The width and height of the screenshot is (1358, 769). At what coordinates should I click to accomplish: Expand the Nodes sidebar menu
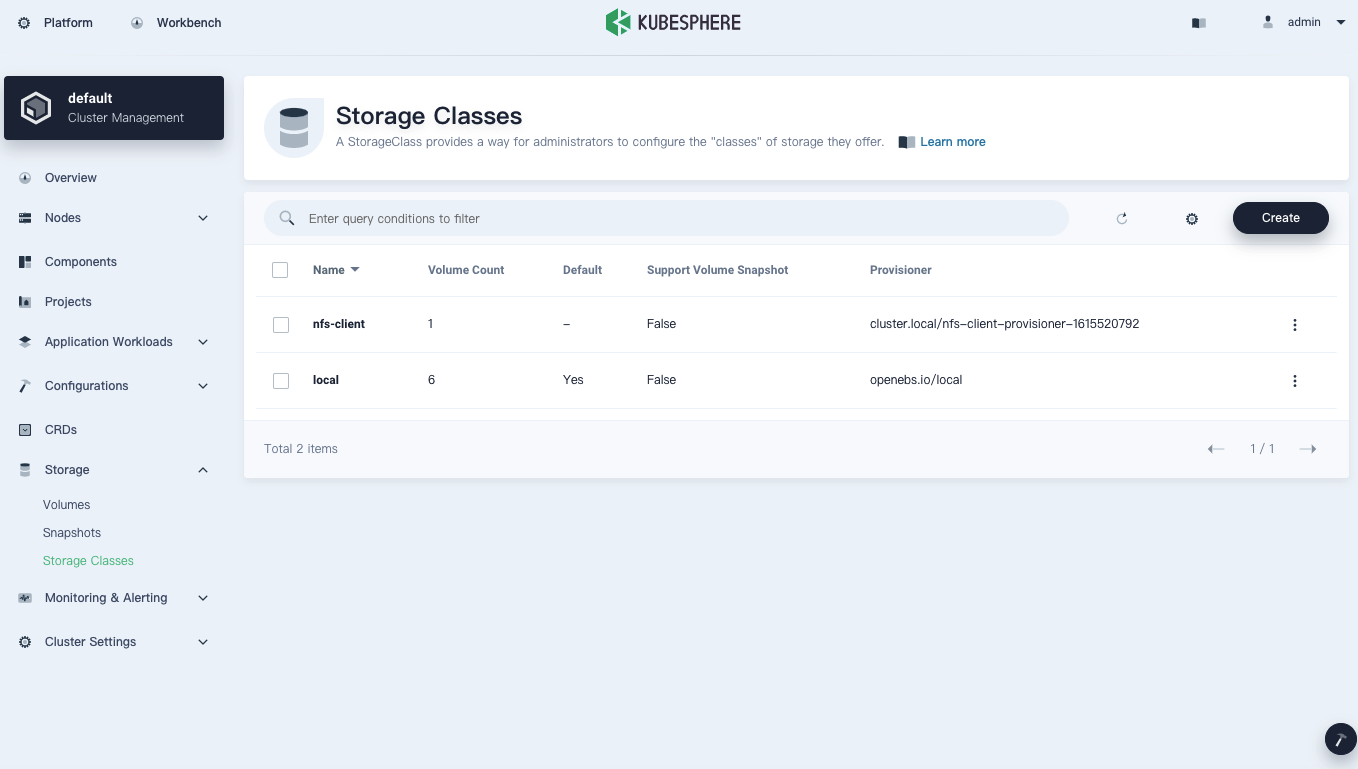[203, 218]
